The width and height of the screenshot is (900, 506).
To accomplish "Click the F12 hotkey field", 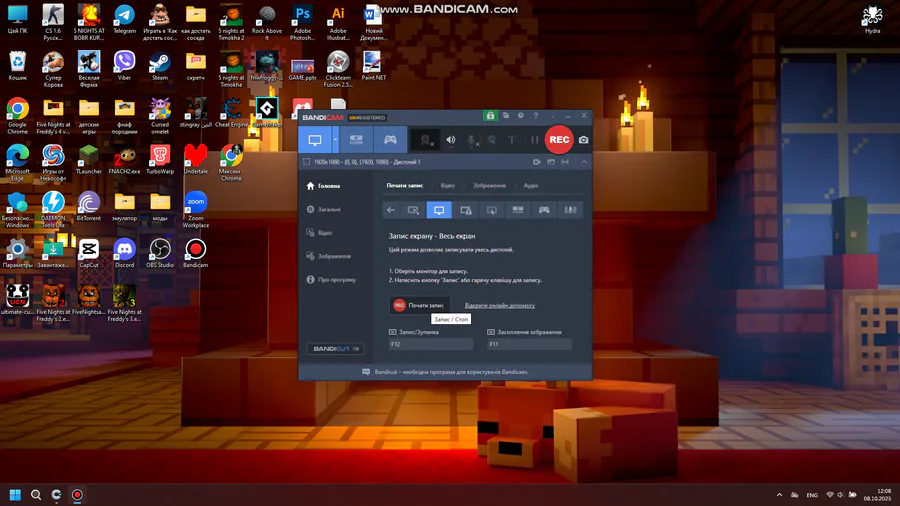I will [431, 344].
